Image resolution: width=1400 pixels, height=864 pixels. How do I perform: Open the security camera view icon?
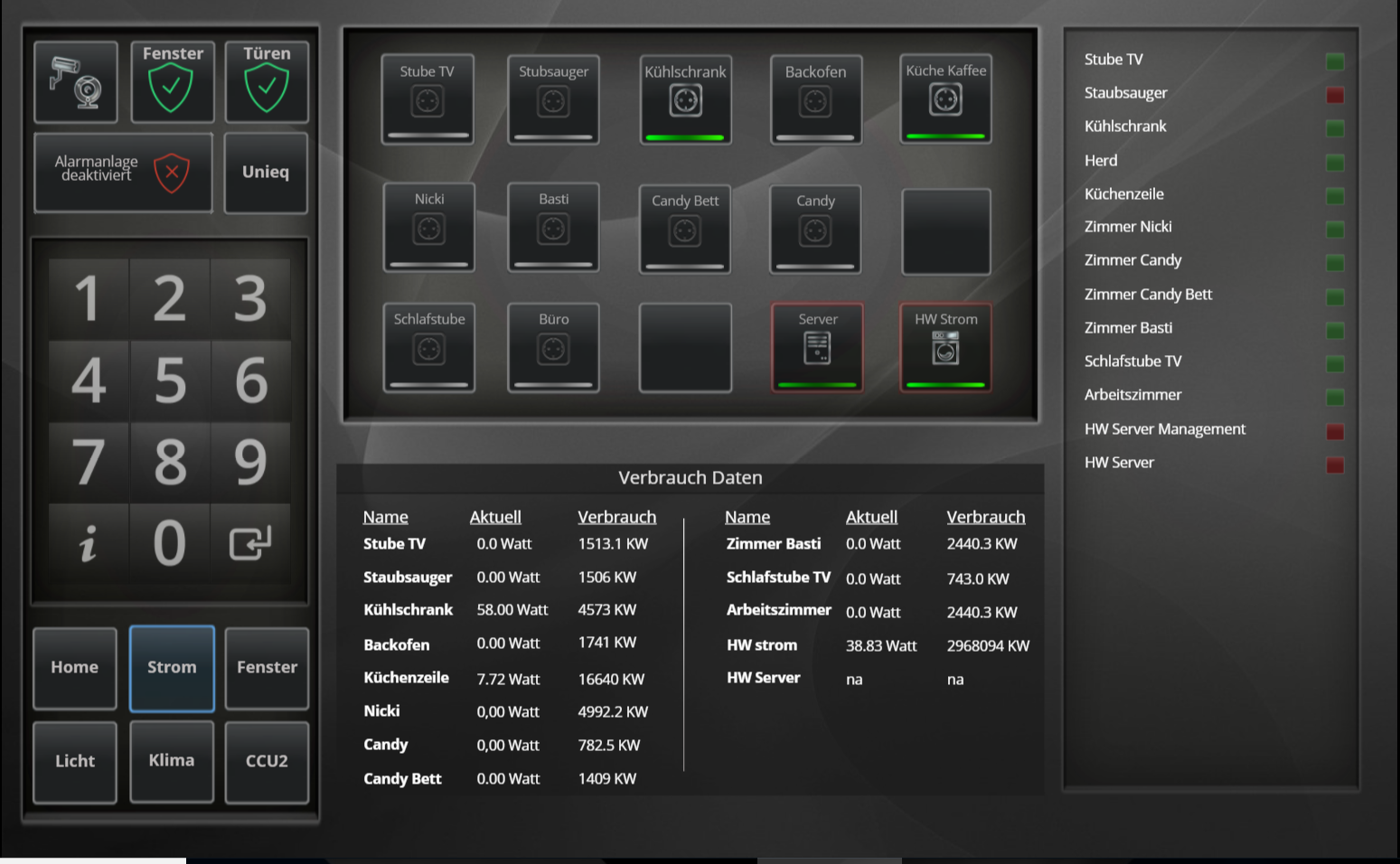tap(76, 82)
